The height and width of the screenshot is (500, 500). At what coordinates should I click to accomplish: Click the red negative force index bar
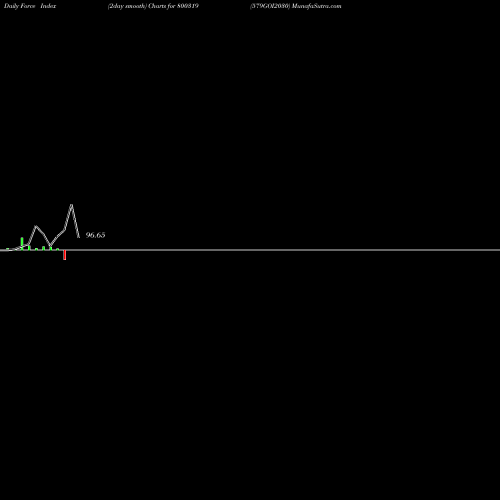(65, 255)
